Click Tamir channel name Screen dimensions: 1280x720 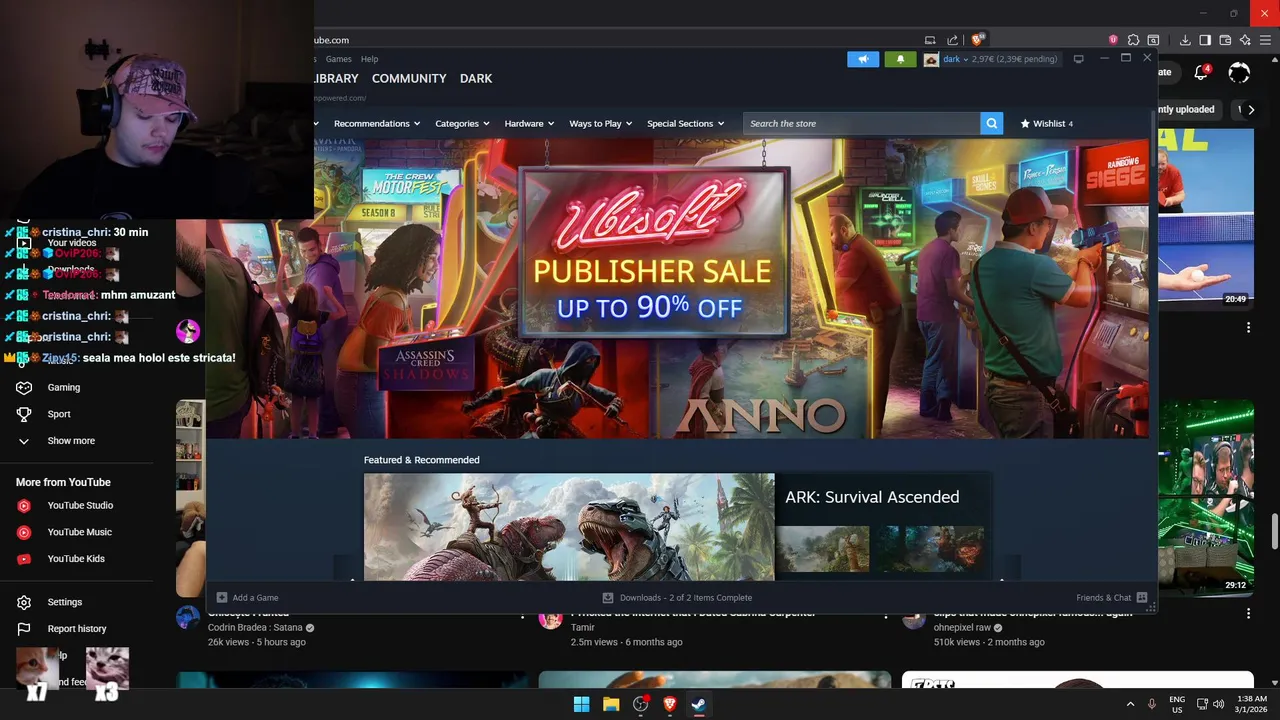click(x=582, y=628)
